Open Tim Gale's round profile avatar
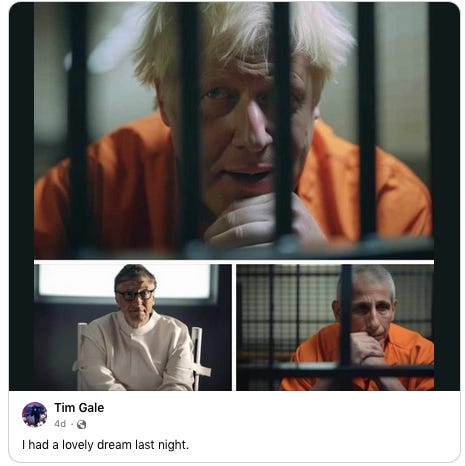The width and height of the screenshot is (465, 466). pyautogui.click(x=34, y=415)
